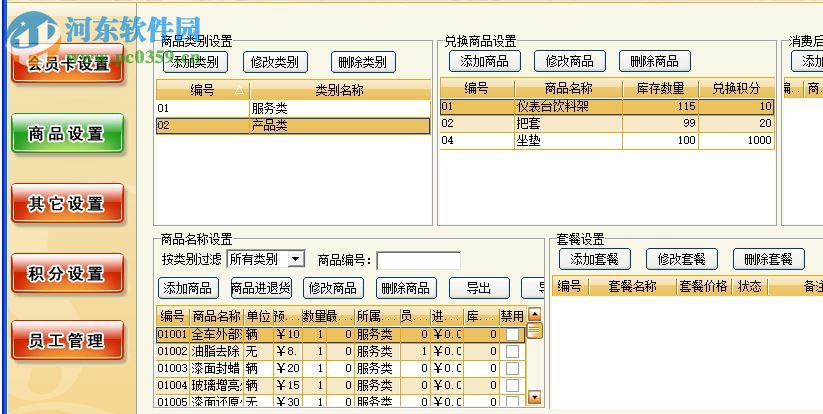Click 删除商品 in 商品名称设置 panel

click(x=406, y=288)
